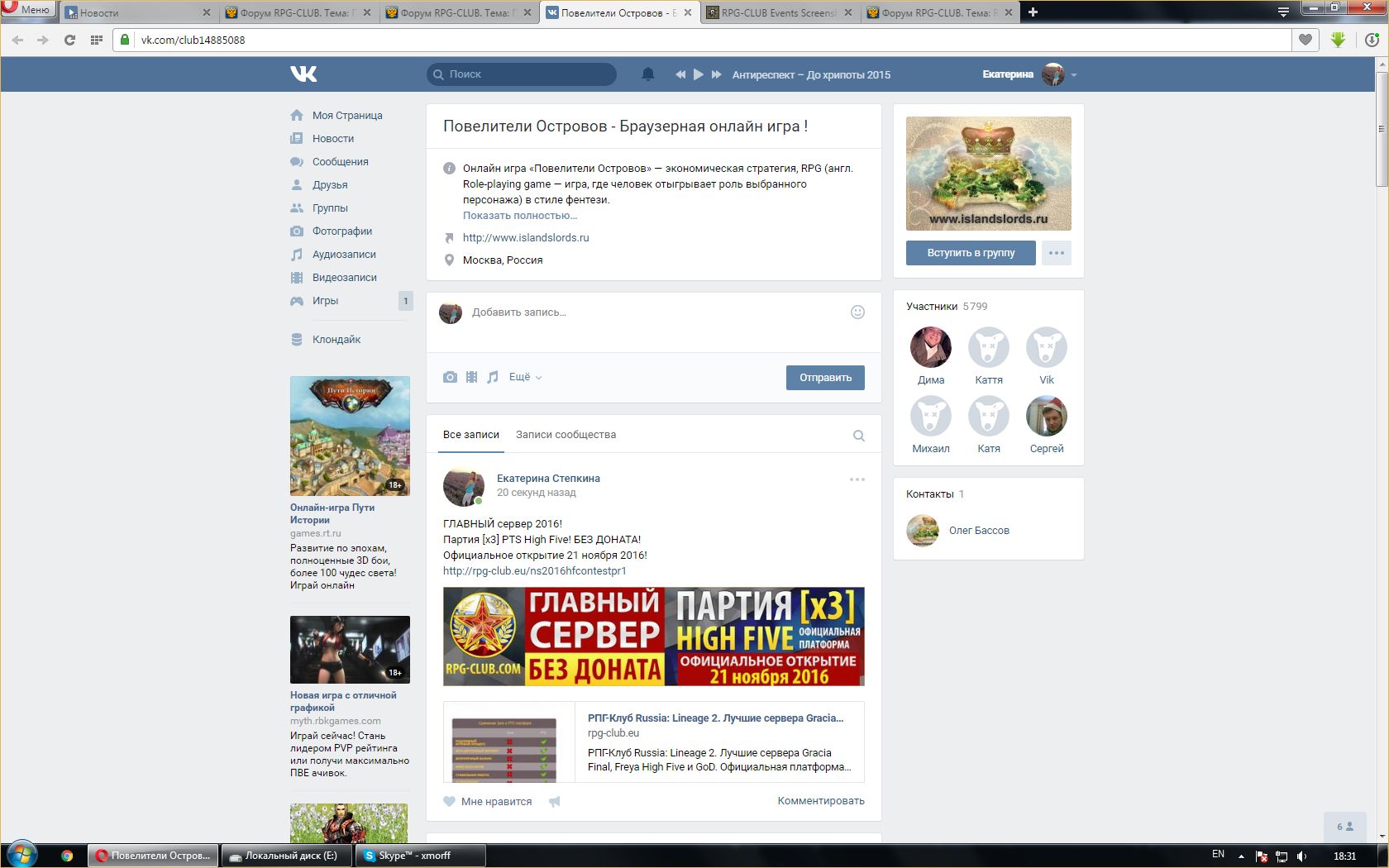
Task: Open Аудиозаписи in the sidebar
Action: [344, 255]
